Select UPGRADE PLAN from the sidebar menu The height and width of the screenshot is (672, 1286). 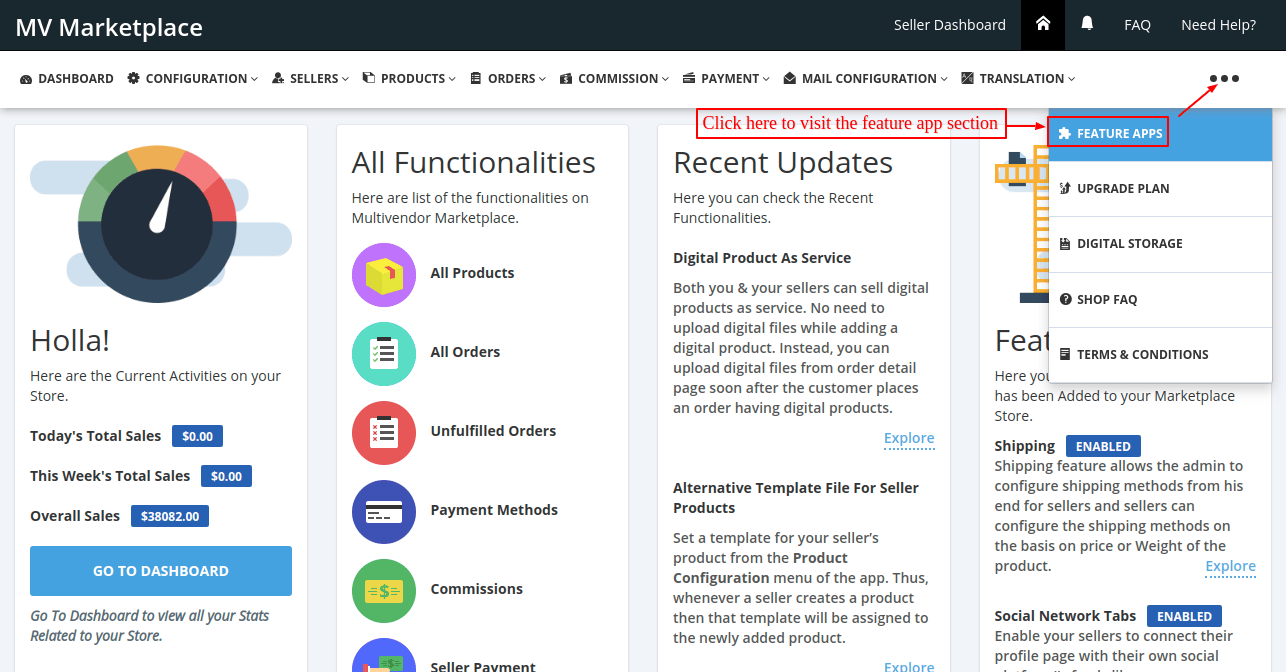point(1123,188)
